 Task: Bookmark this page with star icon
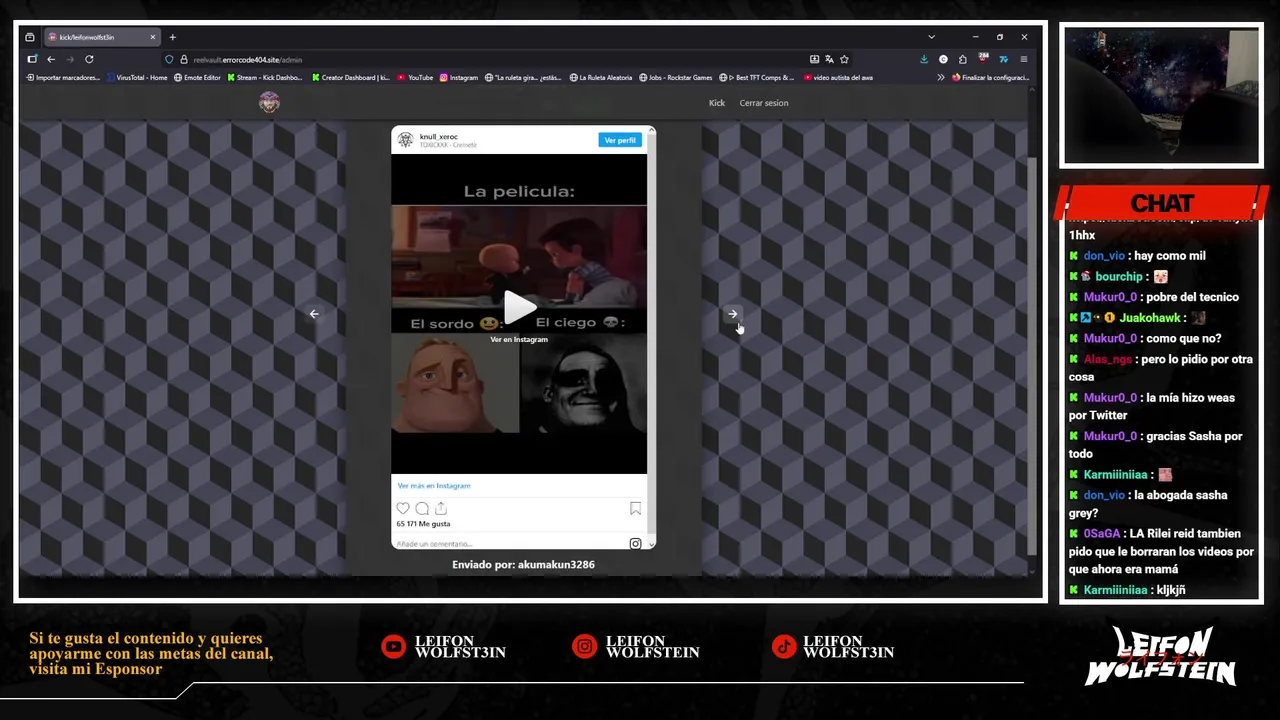844,59
